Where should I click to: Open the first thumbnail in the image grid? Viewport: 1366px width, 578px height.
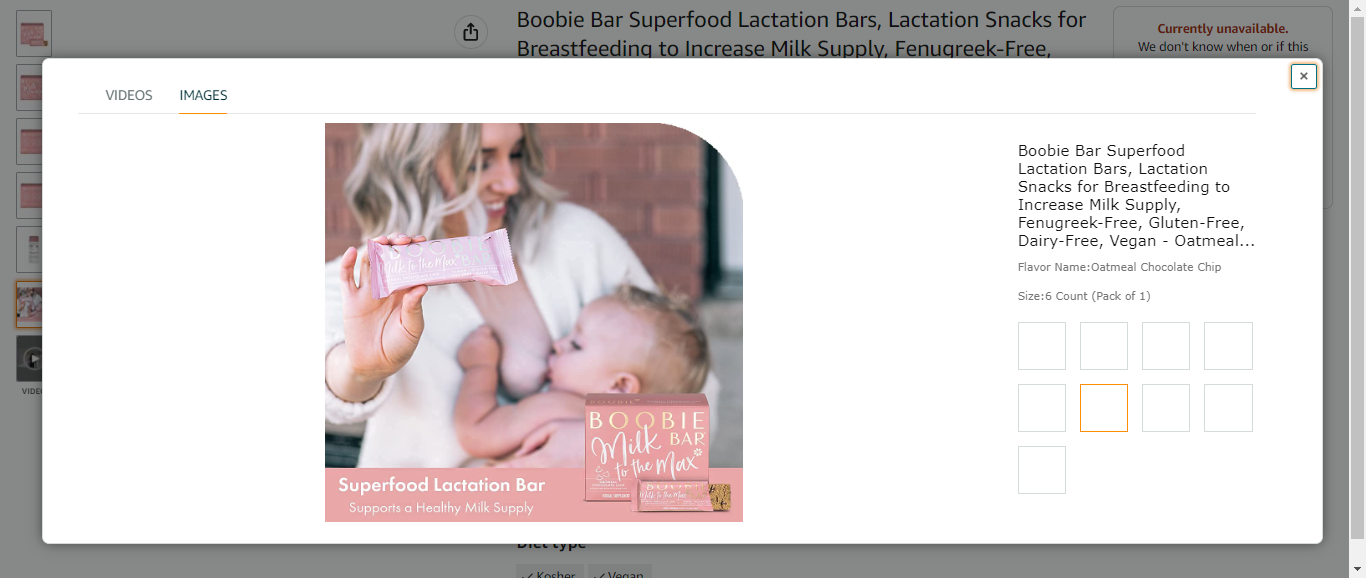click(x=1042, y=346)
